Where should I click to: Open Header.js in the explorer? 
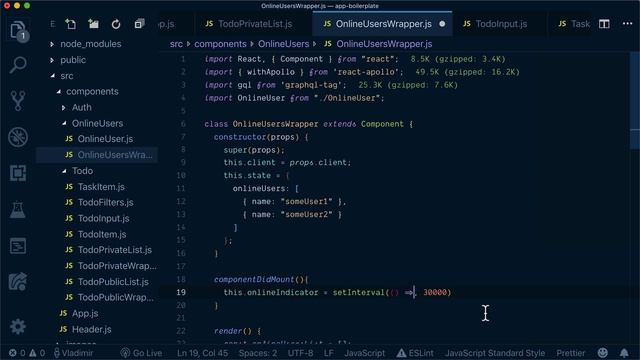point(91,329)
